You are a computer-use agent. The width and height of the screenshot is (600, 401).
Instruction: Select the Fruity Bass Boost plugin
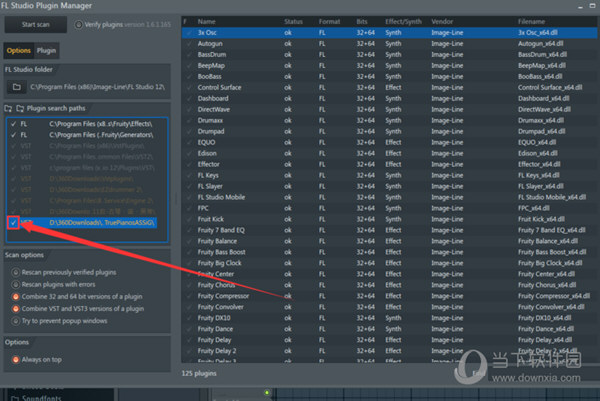tap(389, 252)
